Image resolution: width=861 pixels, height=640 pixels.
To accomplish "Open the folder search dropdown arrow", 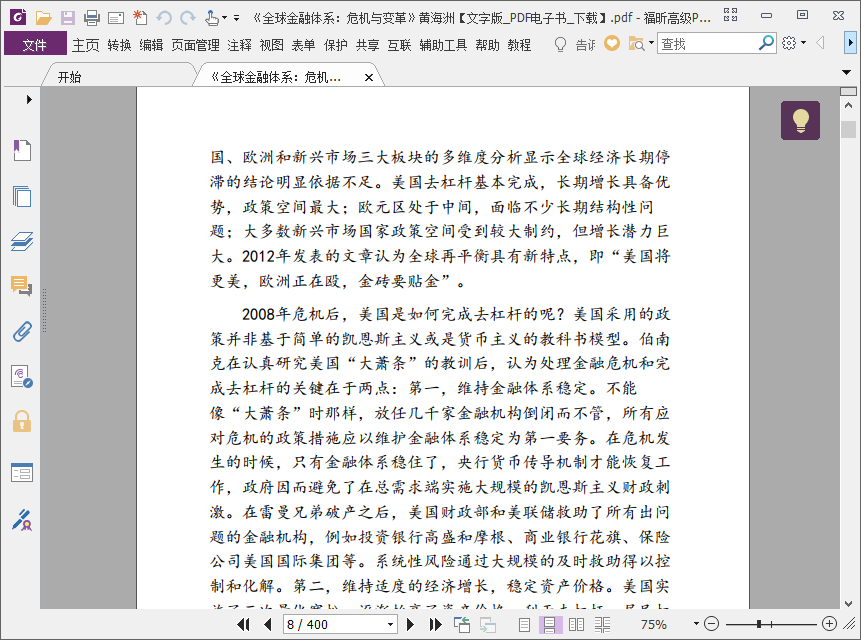I will click(651, 42).
